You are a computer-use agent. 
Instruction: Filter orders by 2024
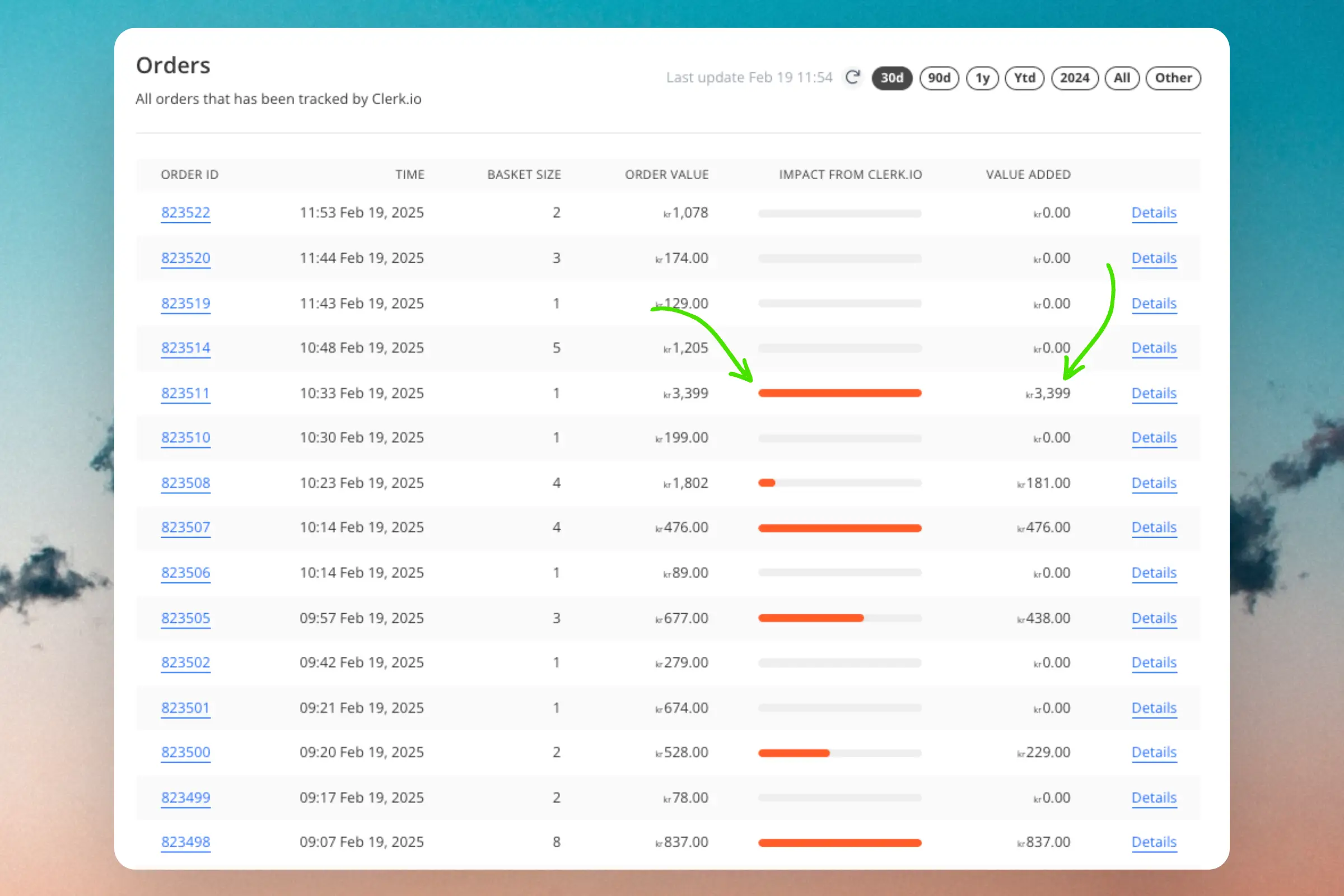point(1074,78)
